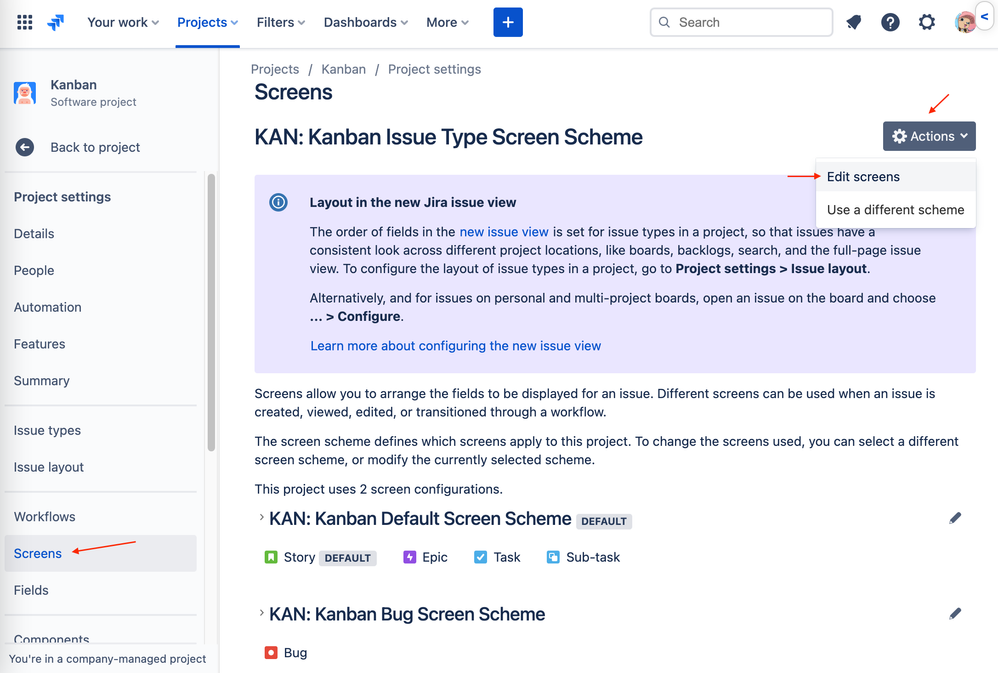Edit the Kanban Default Screen Scheme pencil

click(955, 518)
